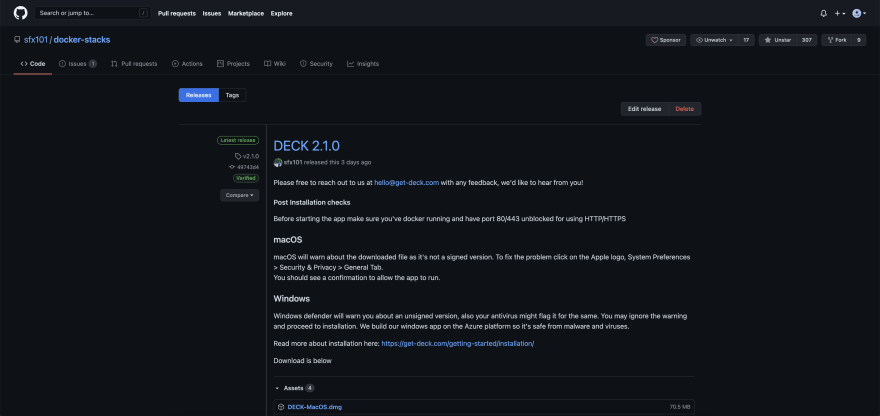Open the sfx101 owner link
Image resolution: width=880 pixels, height=416 pixels.
click(35, 40)
